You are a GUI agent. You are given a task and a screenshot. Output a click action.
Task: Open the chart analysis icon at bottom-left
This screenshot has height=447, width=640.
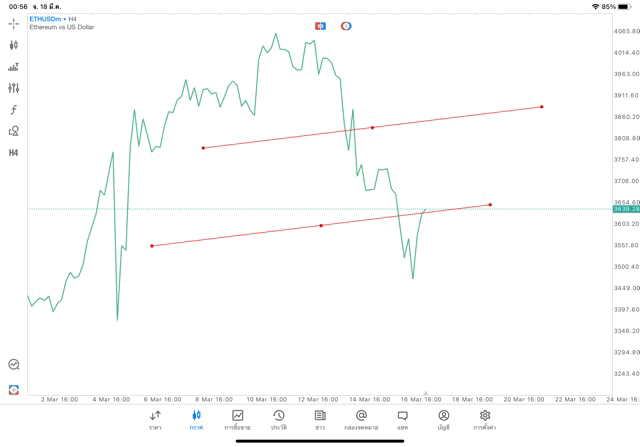(x=14, y=365)
